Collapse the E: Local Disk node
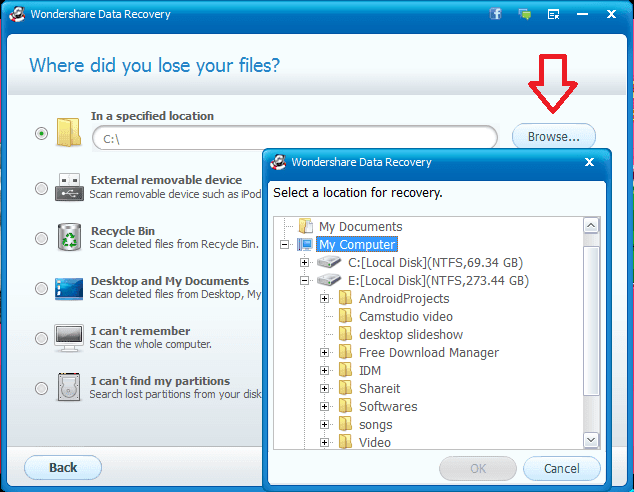The width and height of the screenshot is (634, 492). click(304, 281)
